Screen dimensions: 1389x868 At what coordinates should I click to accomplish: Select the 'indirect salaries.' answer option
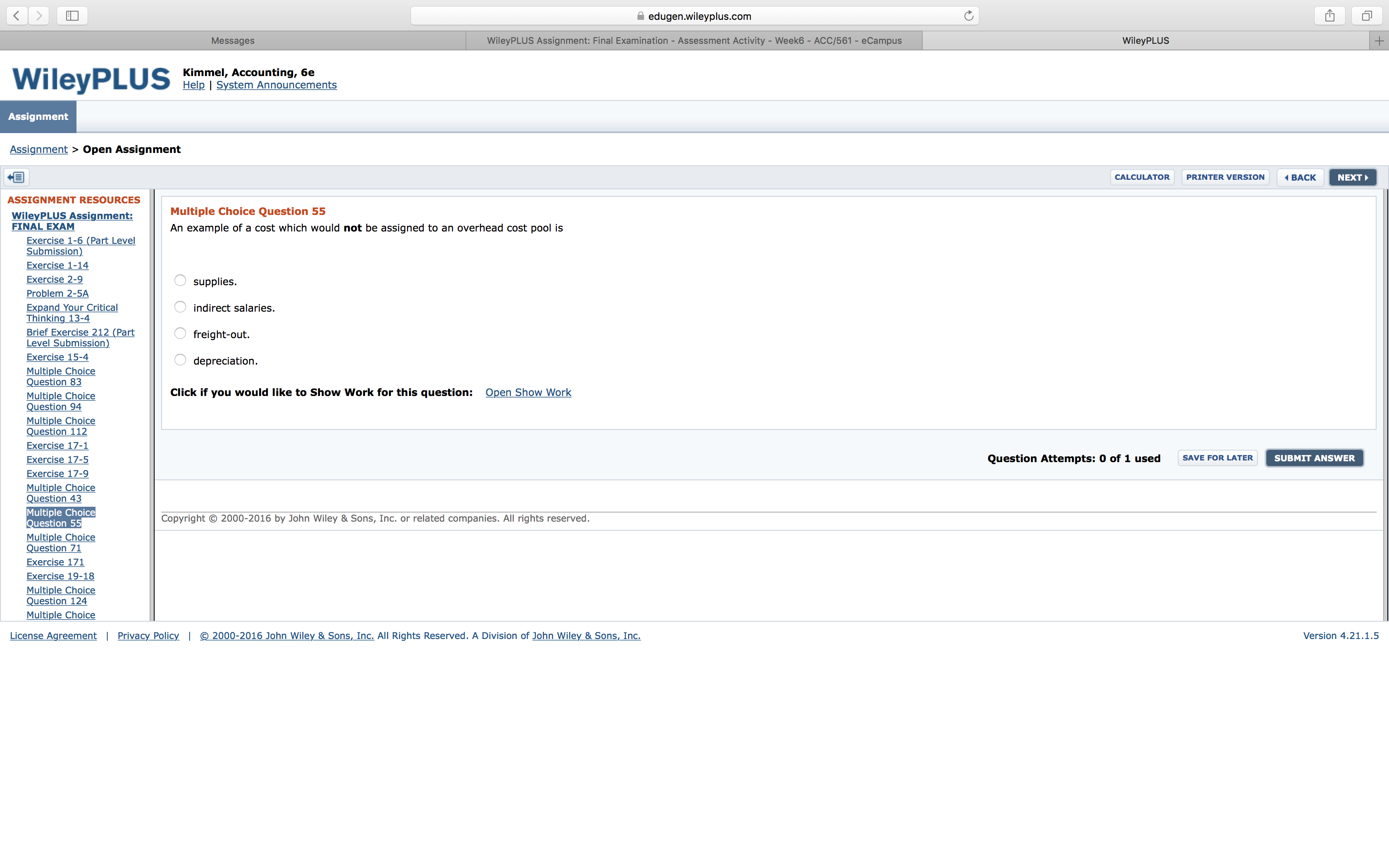click(x=180, y=307)
